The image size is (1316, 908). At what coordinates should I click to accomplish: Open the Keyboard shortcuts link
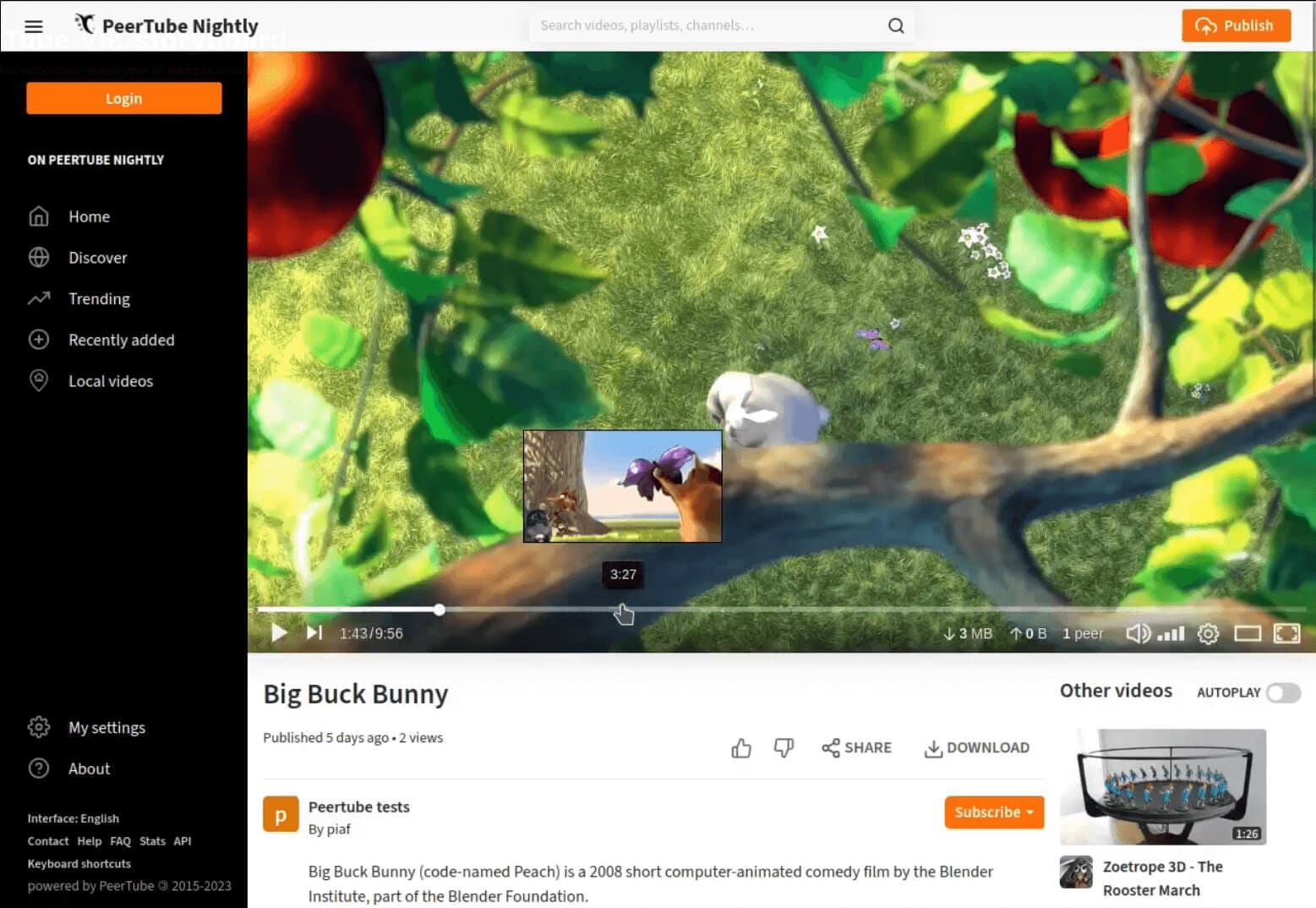click(x=79, y=863)
